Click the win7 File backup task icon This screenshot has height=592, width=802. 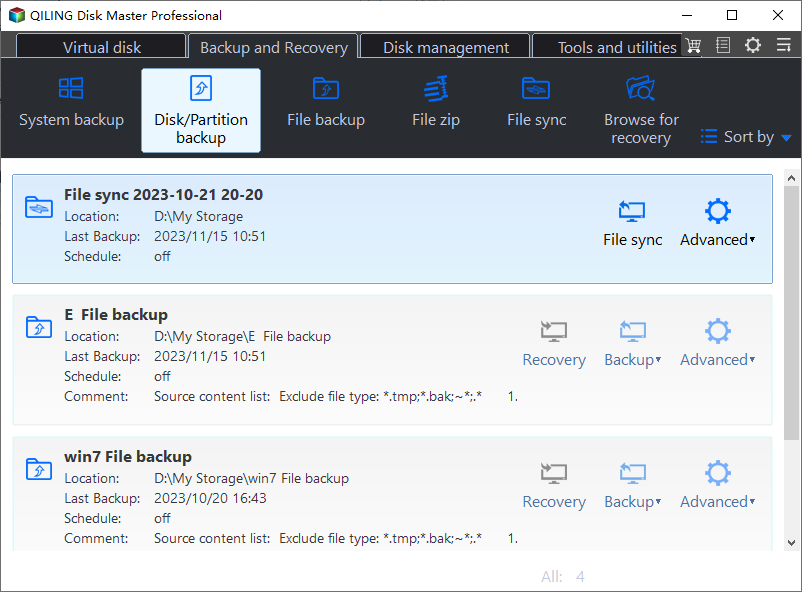(39, 469)
